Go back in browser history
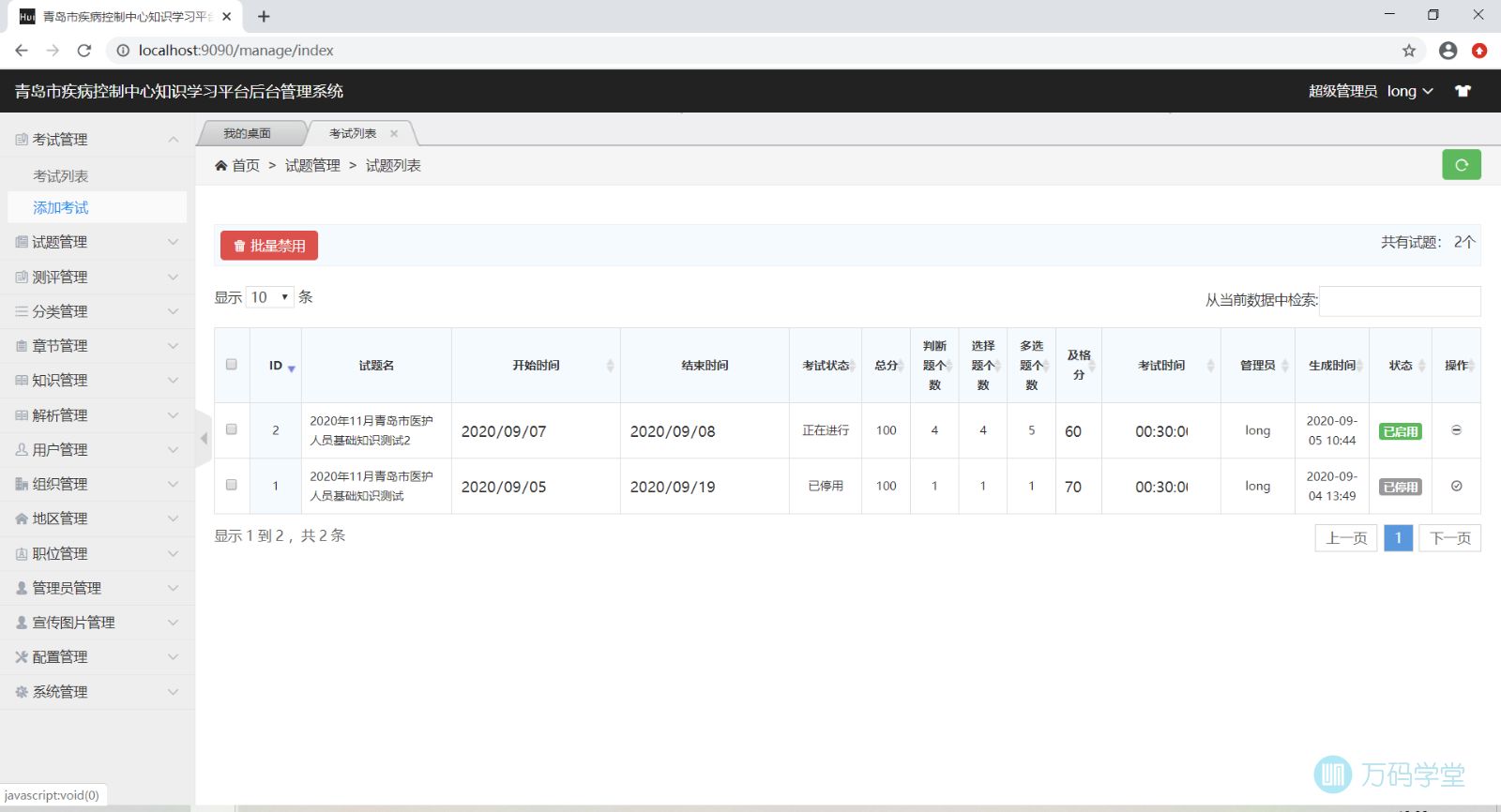This screenshot has height=812, width=1501. [x=22, y=51]
